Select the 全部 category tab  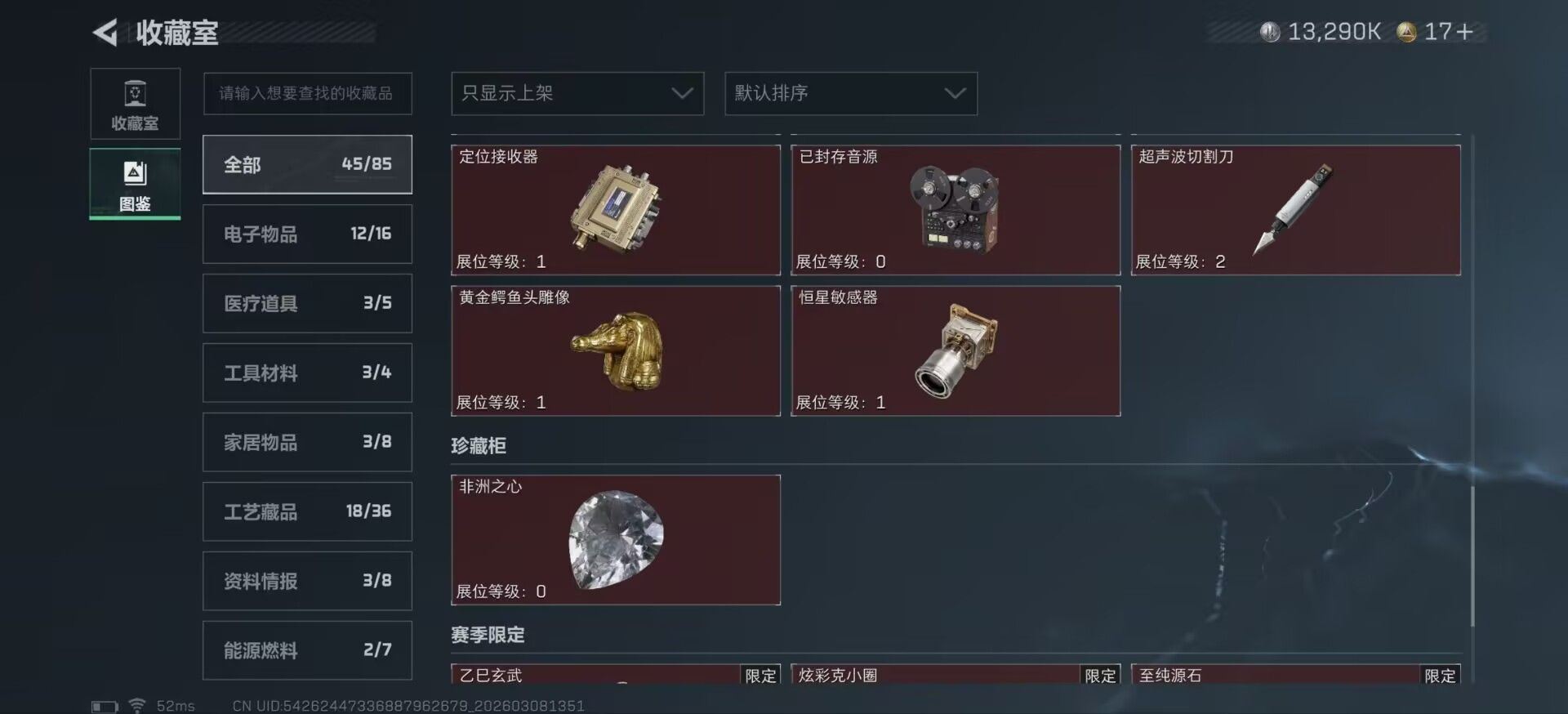(x=307, y=164)
